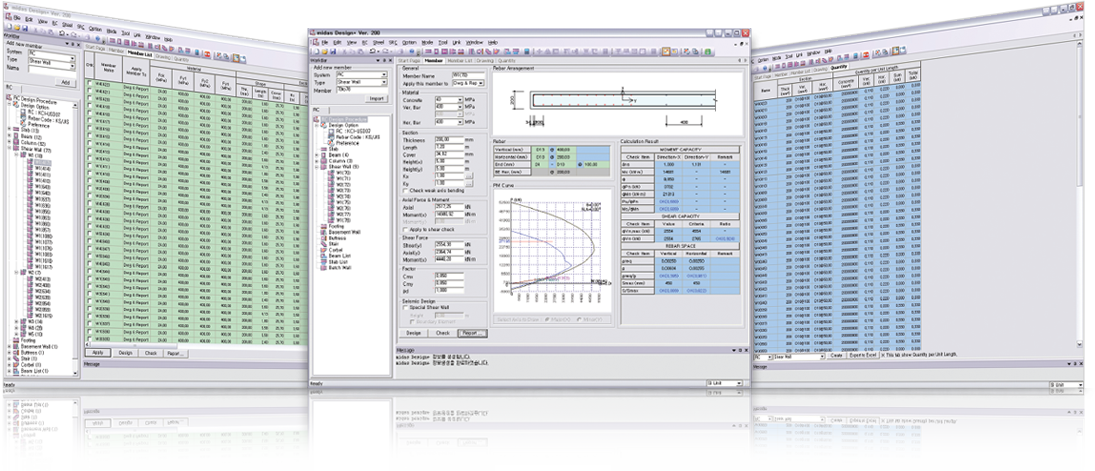The image size is (1095, 471).
Task: Click Export to Excel button in right window
Action: pyautogui.click(x=863, y=355)
